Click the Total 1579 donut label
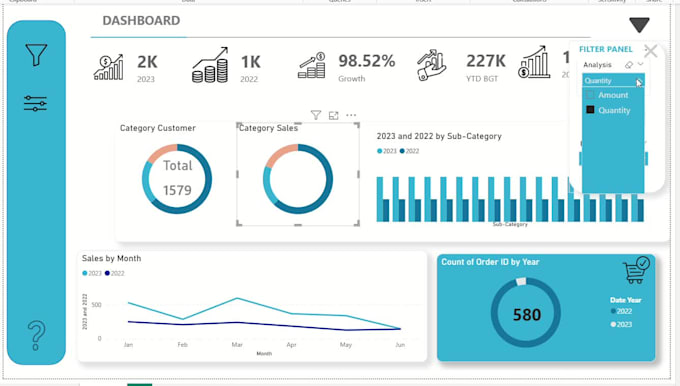The height and width of the screenshot is (386, 680). click(177, 178)
